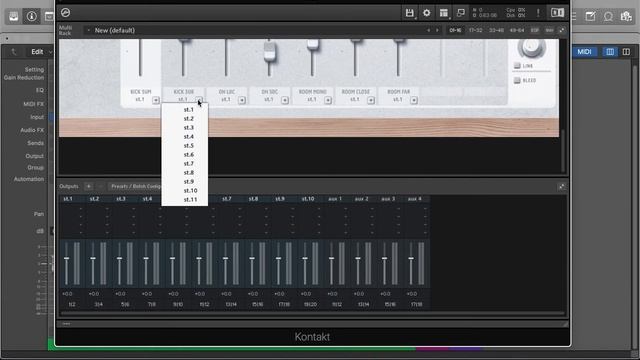Open Logic inspector info icon
Viewport: 640px width, 360px height.
click(x=31, y=16)
